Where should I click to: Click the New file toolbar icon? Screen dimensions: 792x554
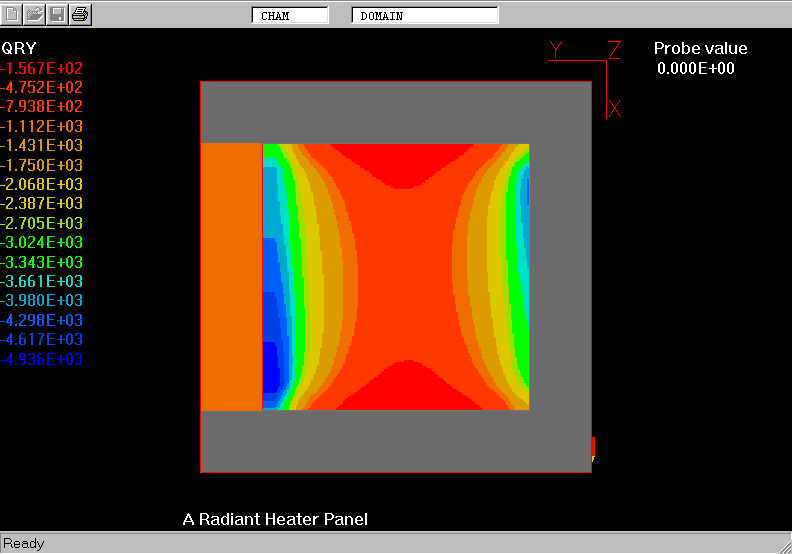point(12,14)
